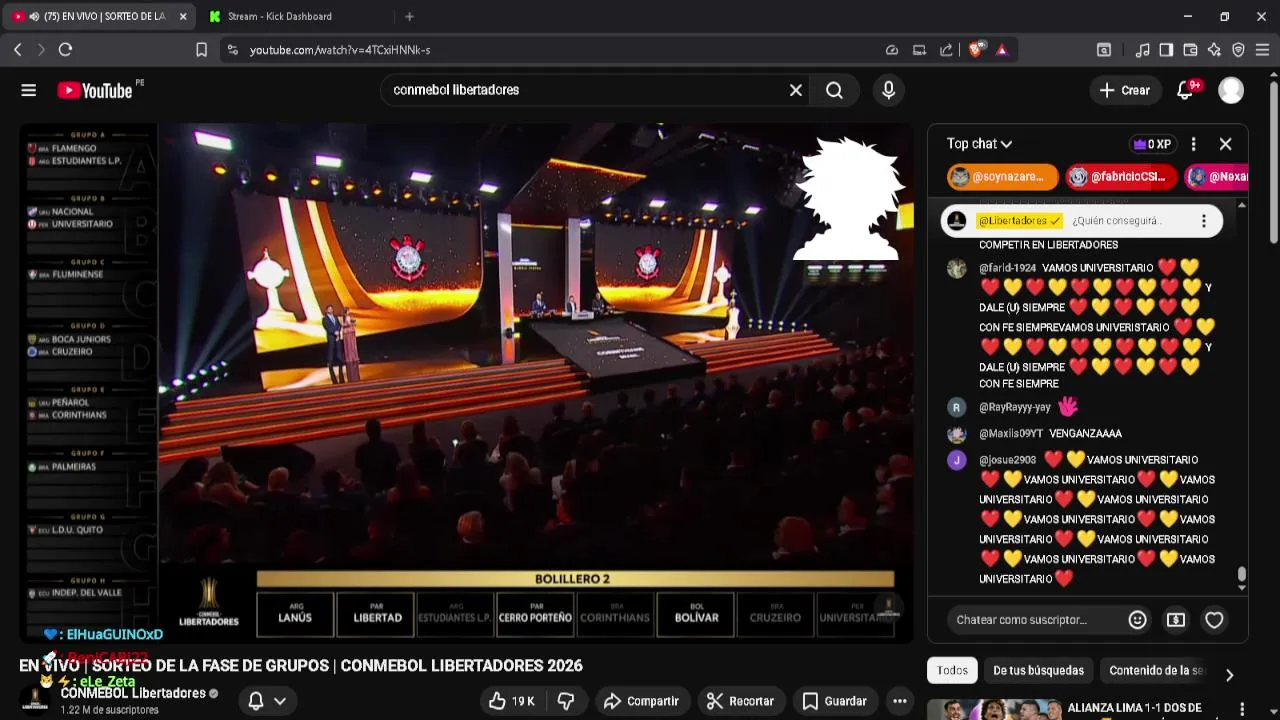
Task: Open the chat three-dot options menu
Action: coord(1193,144)
